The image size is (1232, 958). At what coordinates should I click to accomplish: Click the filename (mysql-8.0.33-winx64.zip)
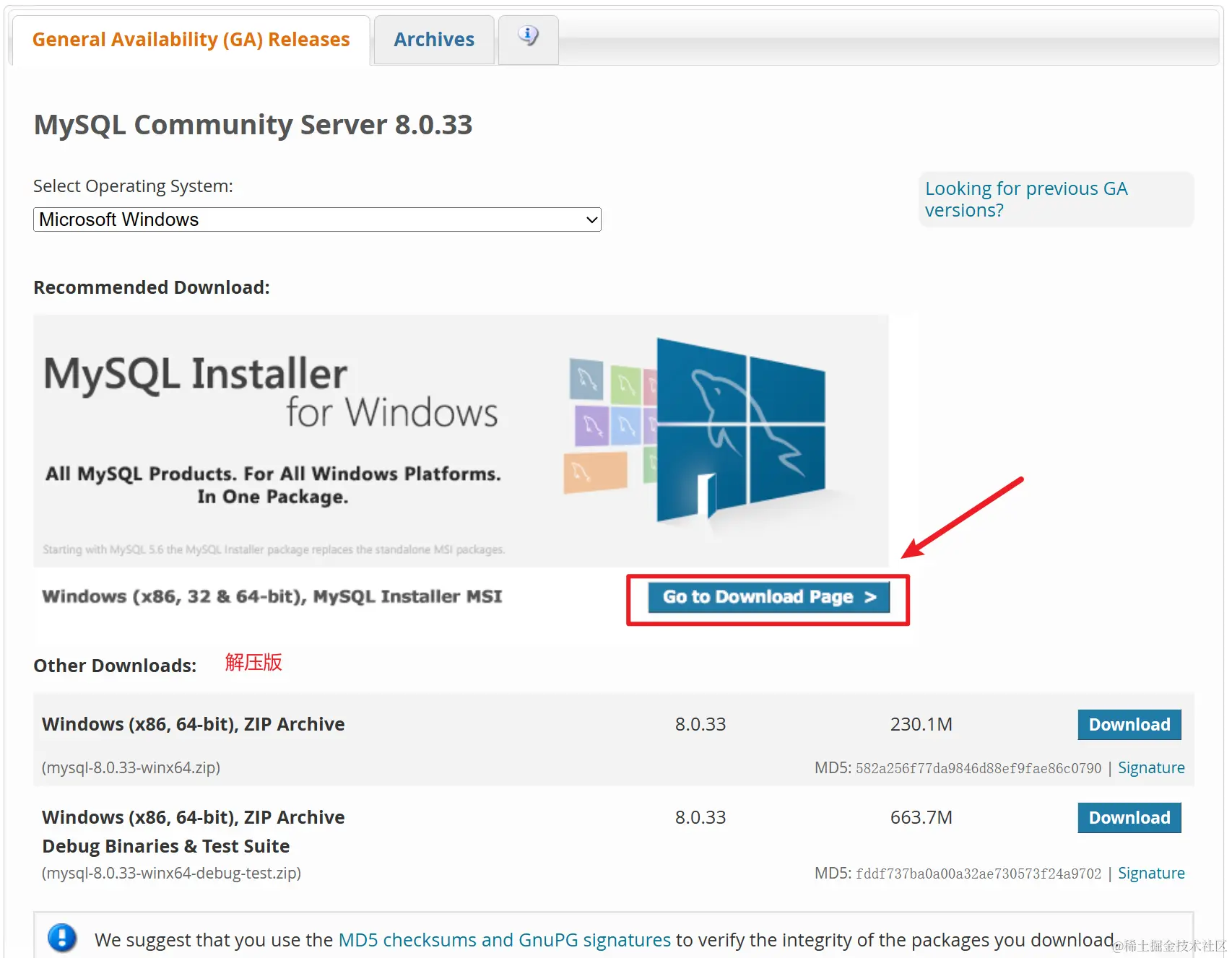(131, 767)
